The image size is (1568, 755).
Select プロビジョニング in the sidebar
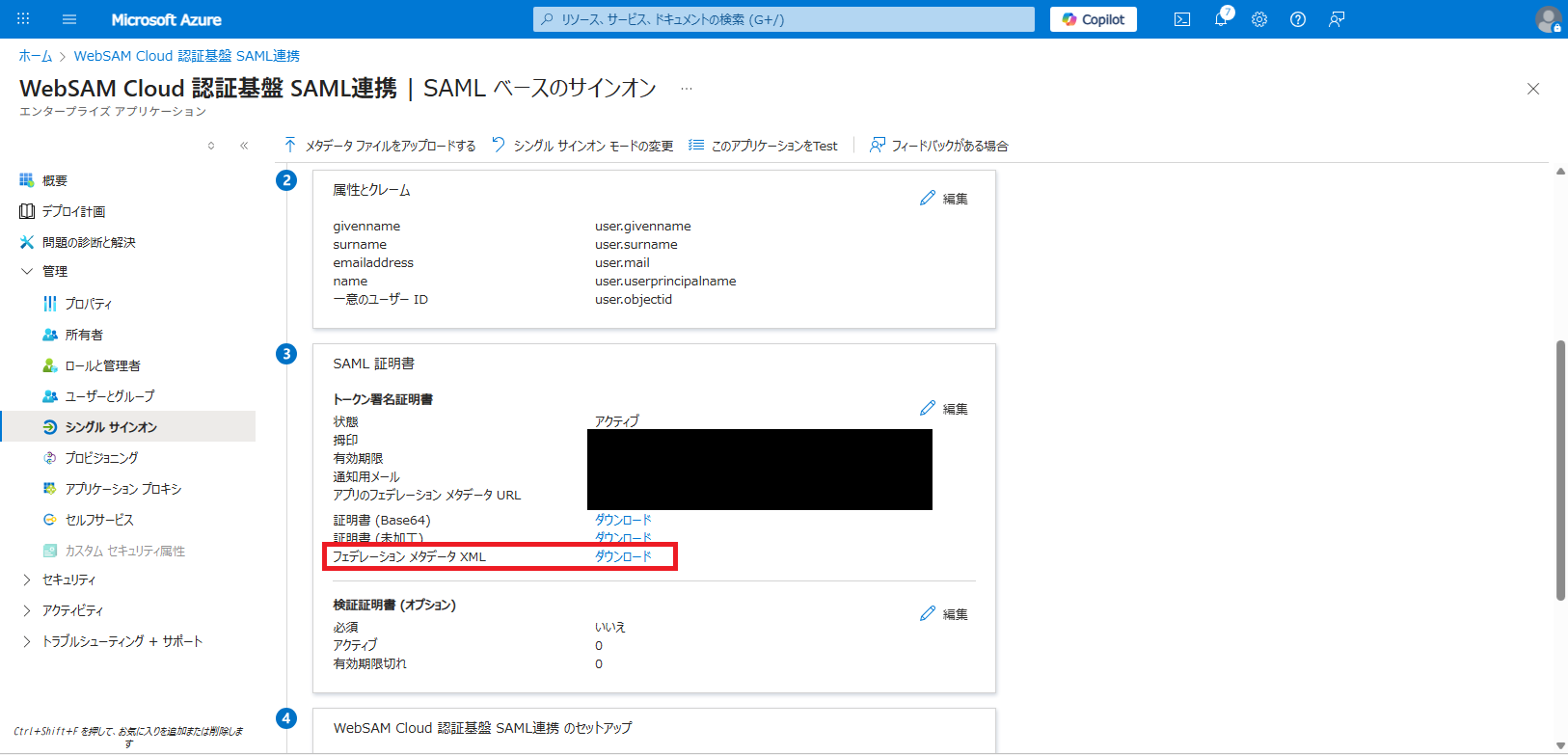(x=101, y=458)
